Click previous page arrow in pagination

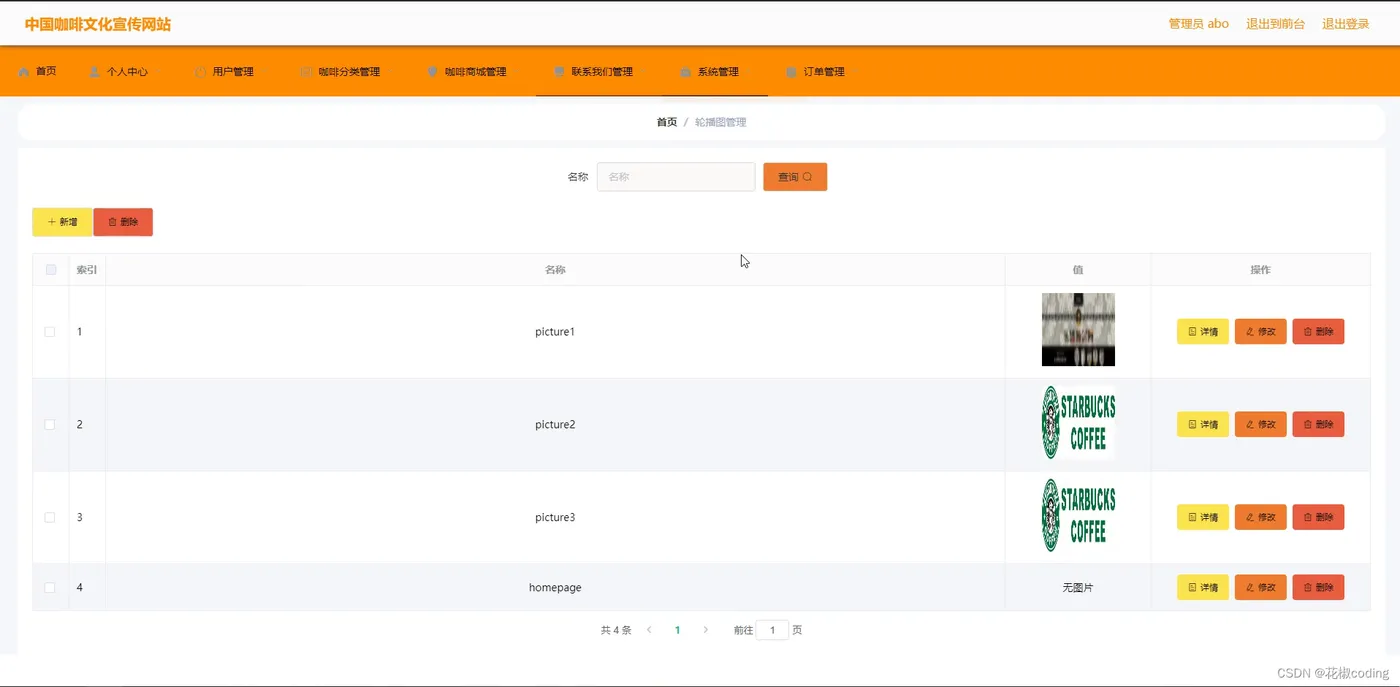pos(649,630)
